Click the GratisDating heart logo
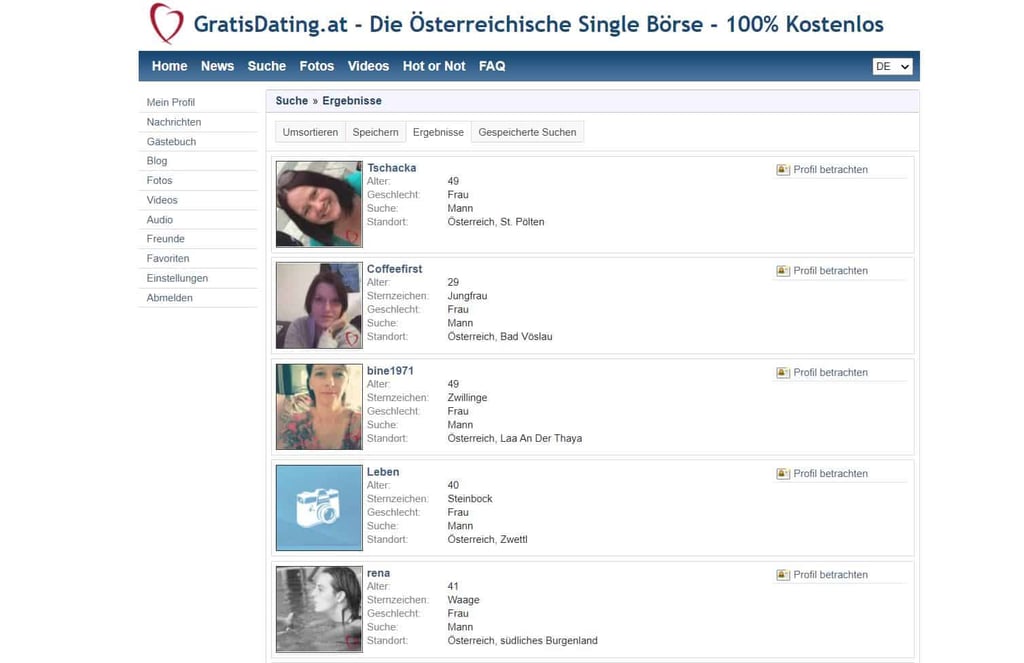The height and width of the screenshot is (663, 1024). click(x=167, y=24)
